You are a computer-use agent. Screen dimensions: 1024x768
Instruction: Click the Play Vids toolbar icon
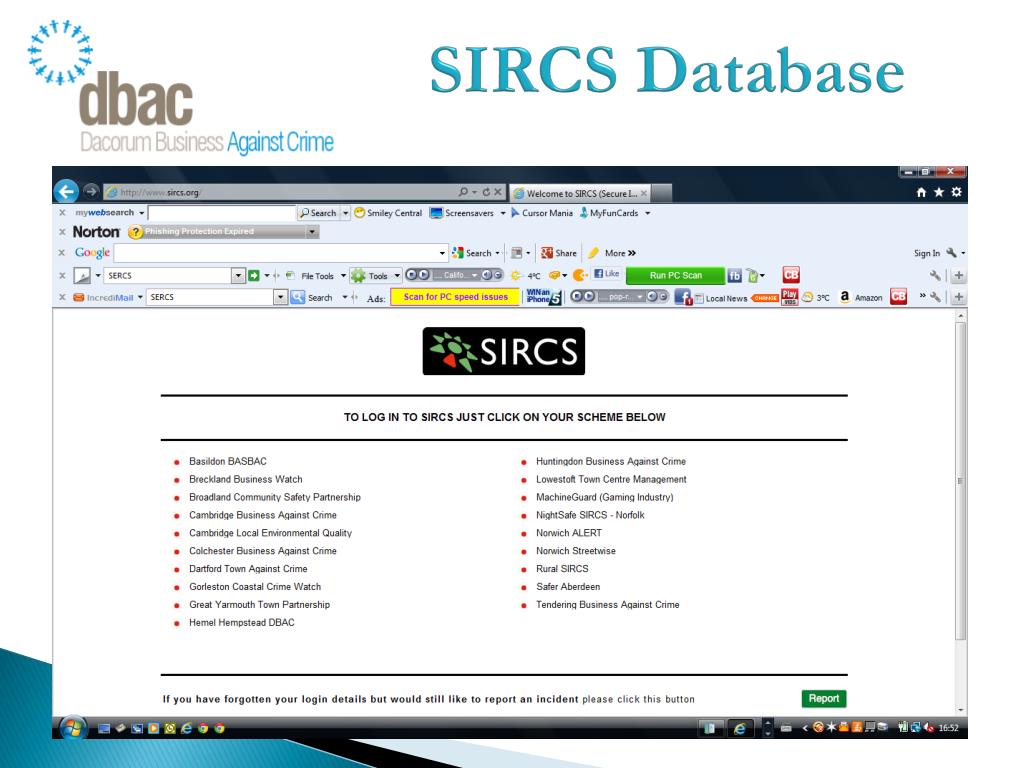click(790, 297)
